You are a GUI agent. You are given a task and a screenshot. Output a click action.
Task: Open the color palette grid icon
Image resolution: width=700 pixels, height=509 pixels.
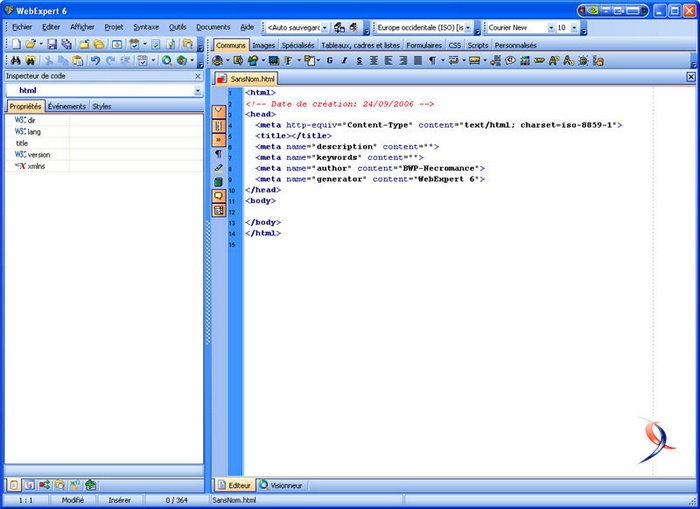525,60
